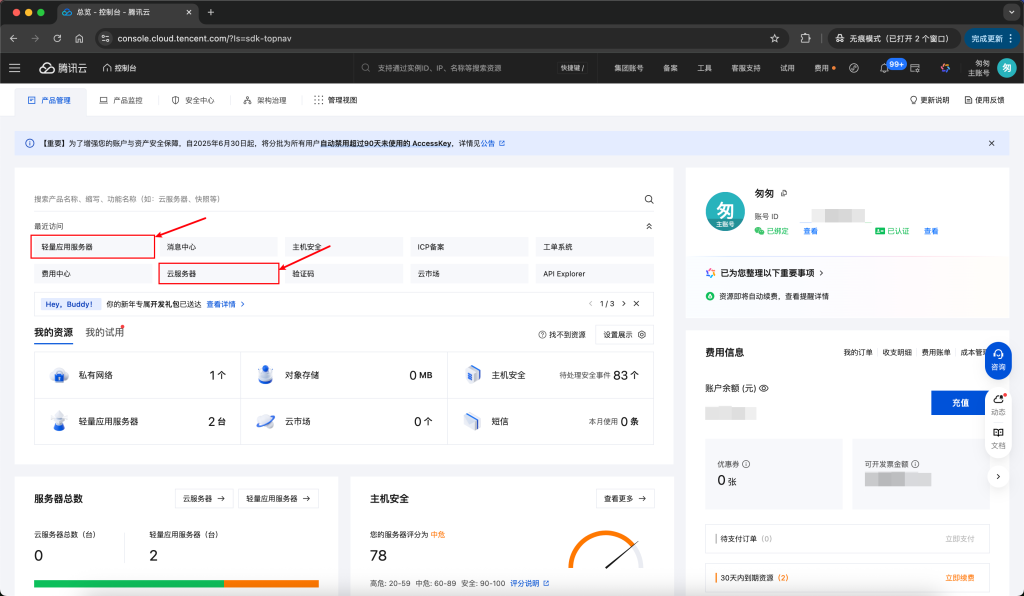1024x596 pixels.
Task: Open the 立即续费 renewal link
Action: 958,577
